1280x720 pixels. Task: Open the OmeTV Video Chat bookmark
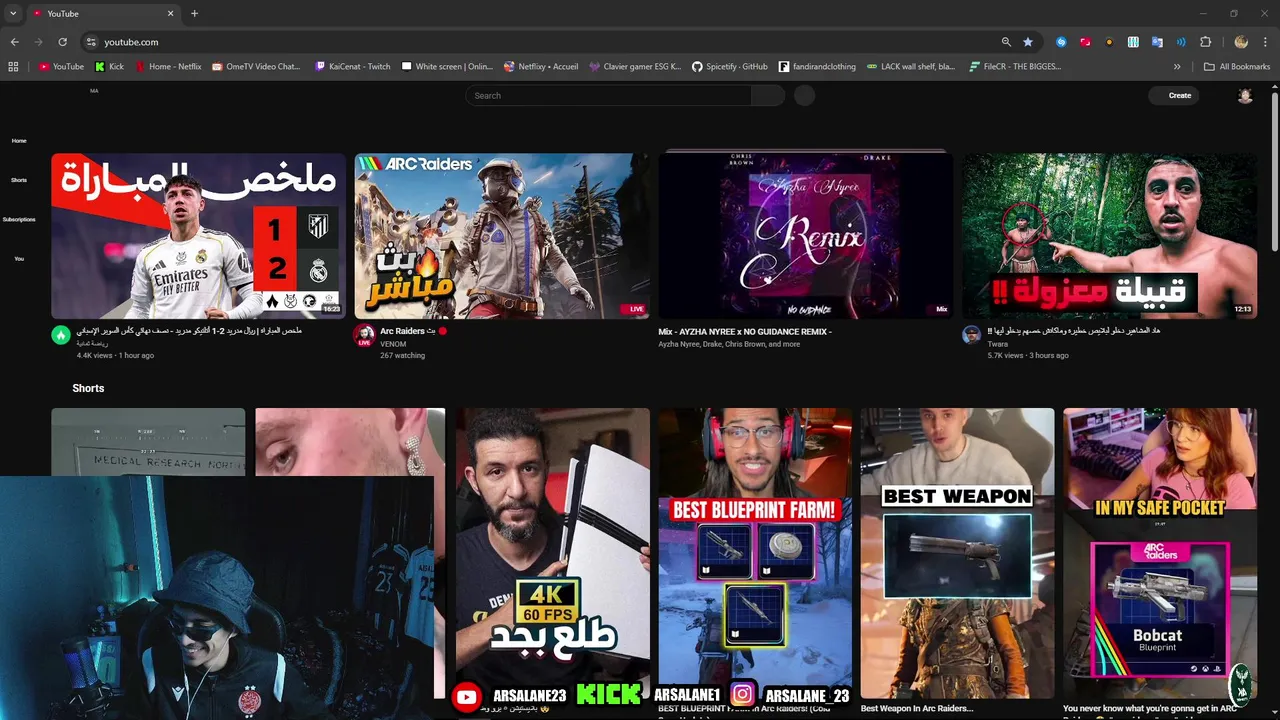(x=257, y=67)
